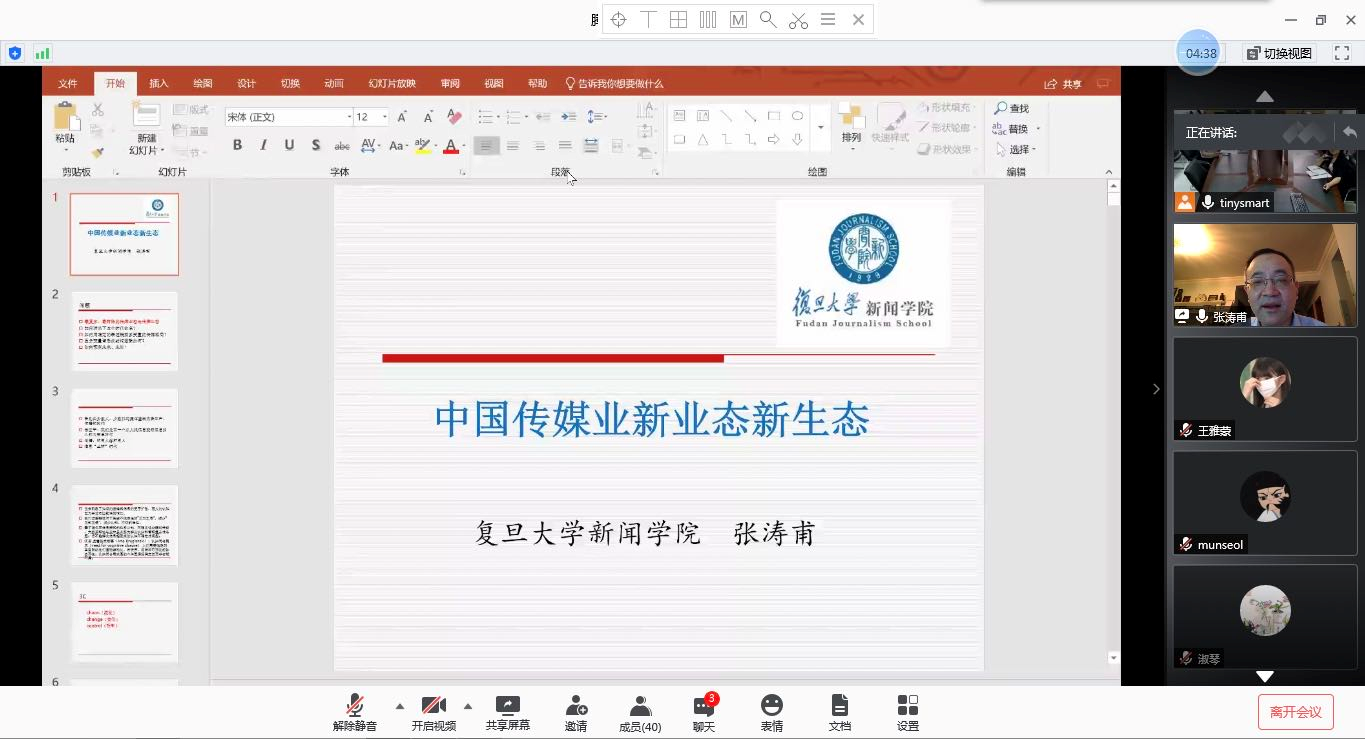The height and width of the screenshot is (739, 1365).
Task: Enter full screen meeting view
Action: (x=1342, y=53)
